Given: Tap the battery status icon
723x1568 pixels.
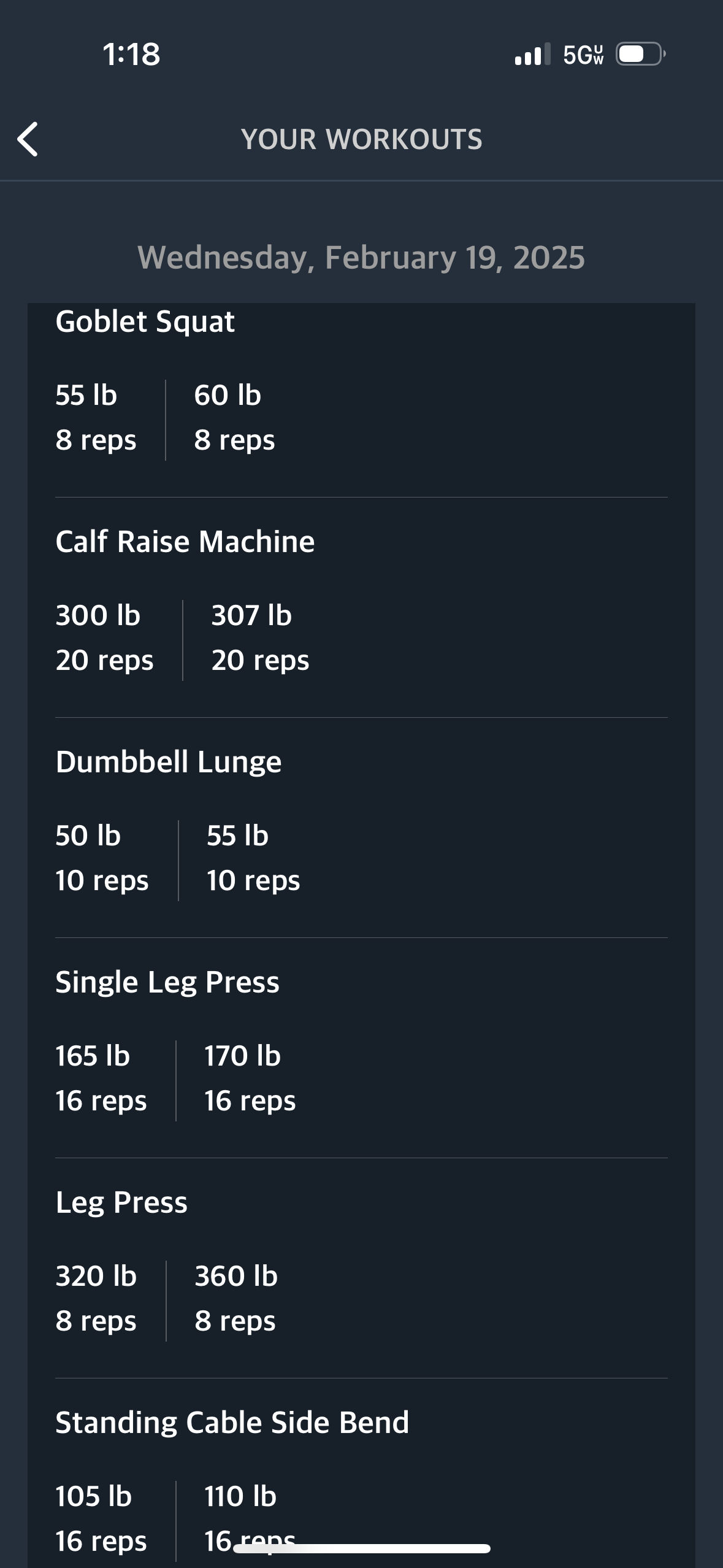Looking at the screenshot, I should click(x=640, y=55).
